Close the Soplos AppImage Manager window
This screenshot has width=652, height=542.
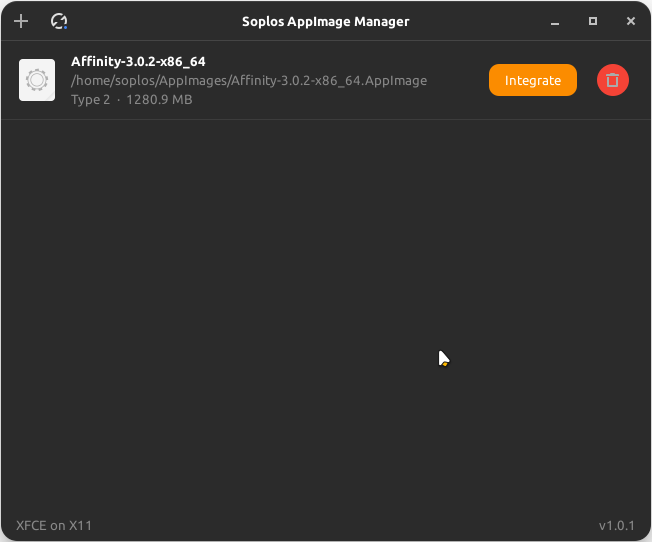pyautogui.click(x=631, y=21)
